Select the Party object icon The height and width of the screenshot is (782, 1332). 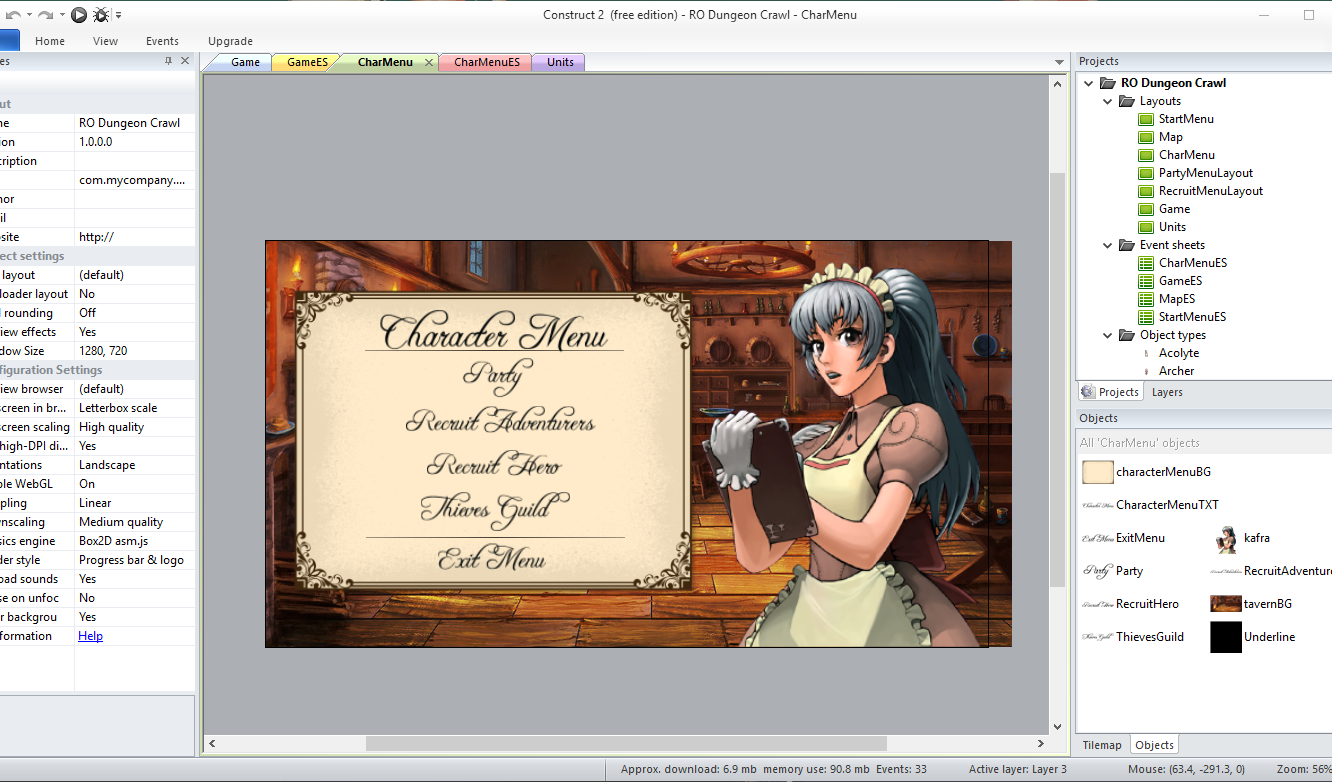click(1098, 571)
